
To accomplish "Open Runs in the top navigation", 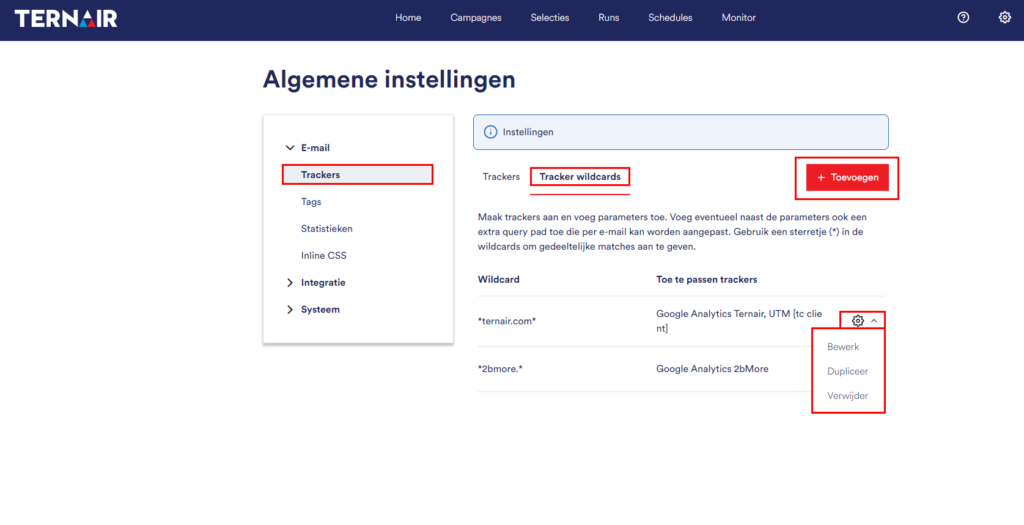I will click(x=609, y=18).
